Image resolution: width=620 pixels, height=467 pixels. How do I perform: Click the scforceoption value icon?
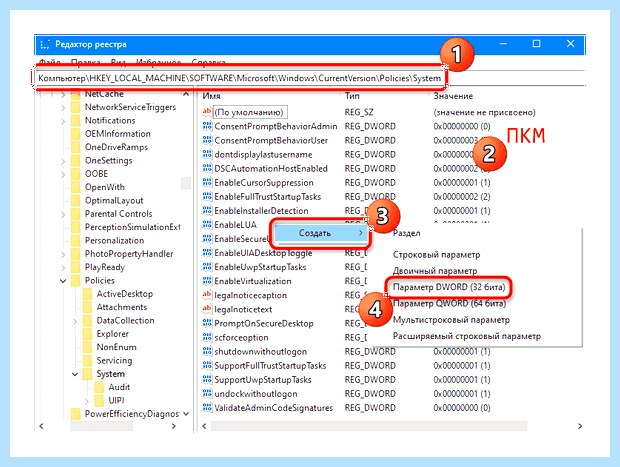click(207, 337)
